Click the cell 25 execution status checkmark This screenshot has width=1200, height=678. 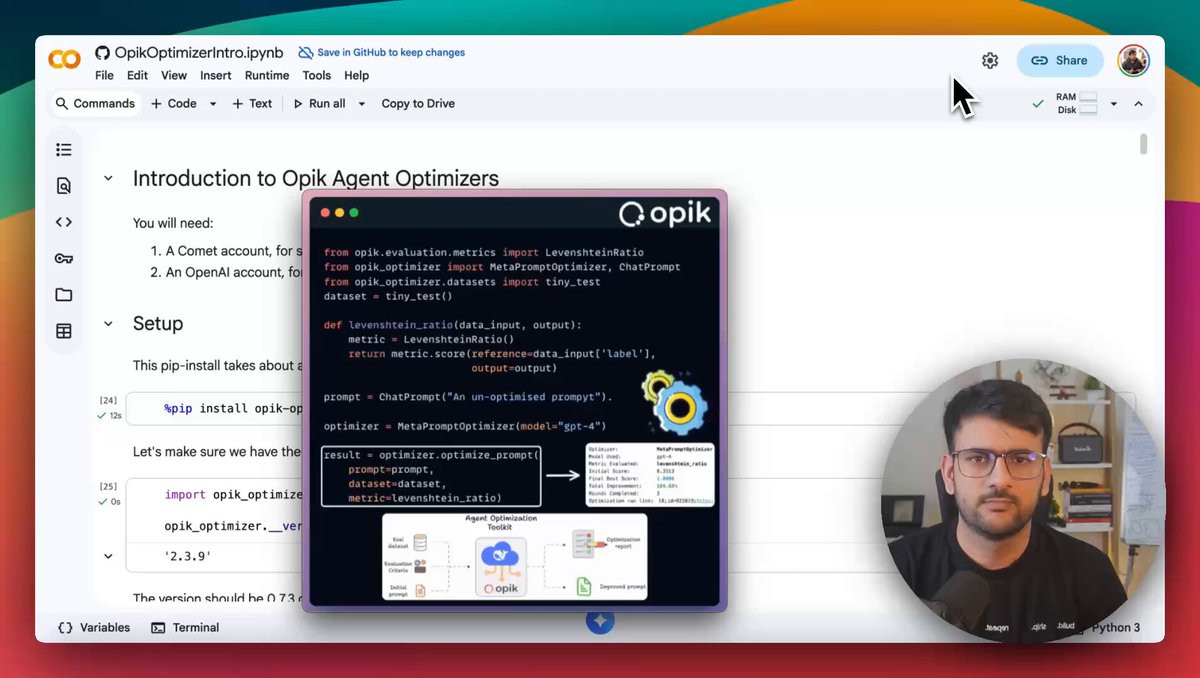(x=102, y=502)
